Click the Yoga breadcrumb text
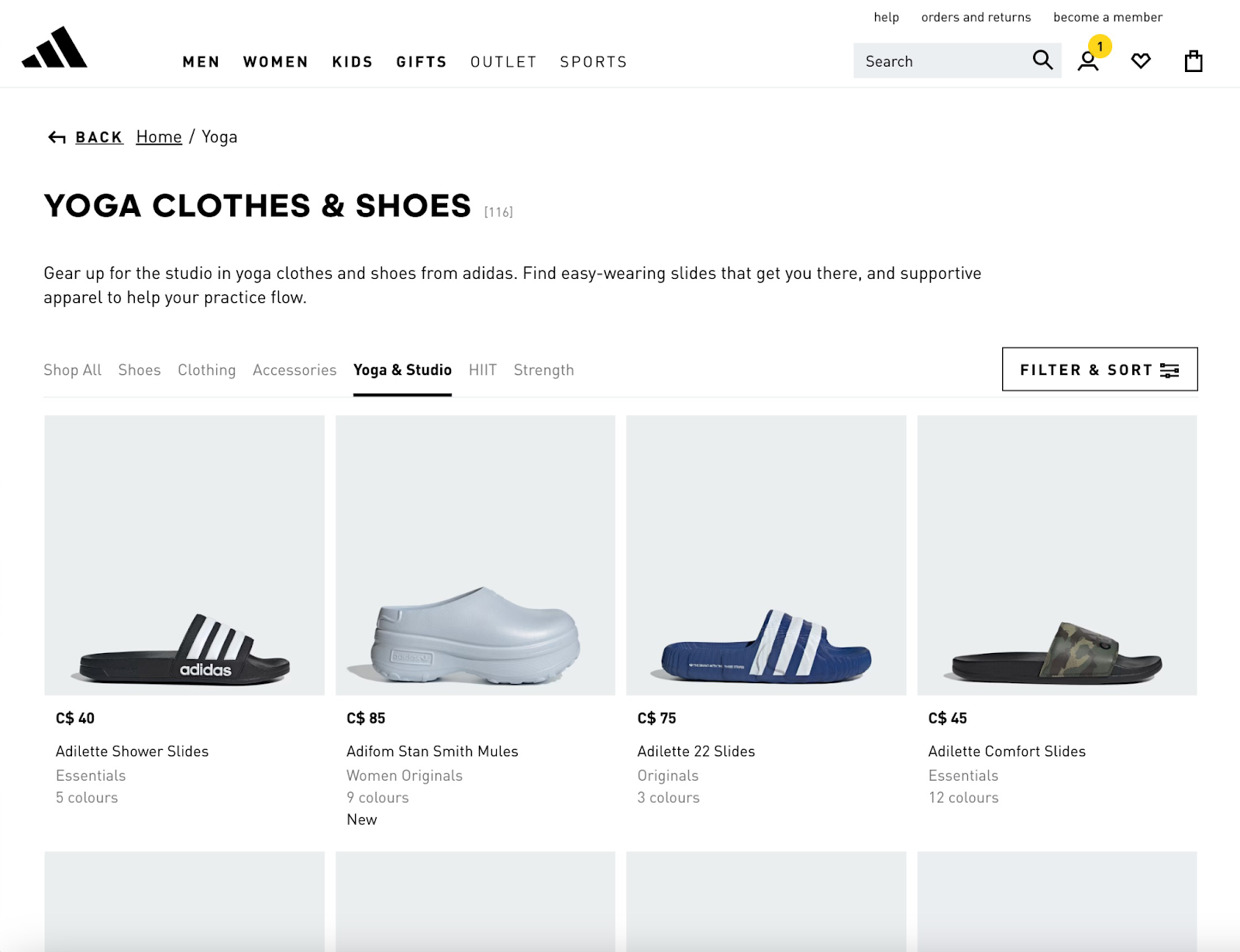This screenshot has height=952, width=1240. pos(219,137)
